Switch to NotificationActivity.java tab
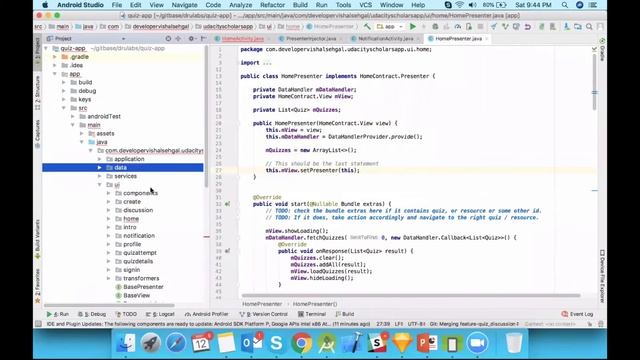The image size is (640, 360). point(386,38)
